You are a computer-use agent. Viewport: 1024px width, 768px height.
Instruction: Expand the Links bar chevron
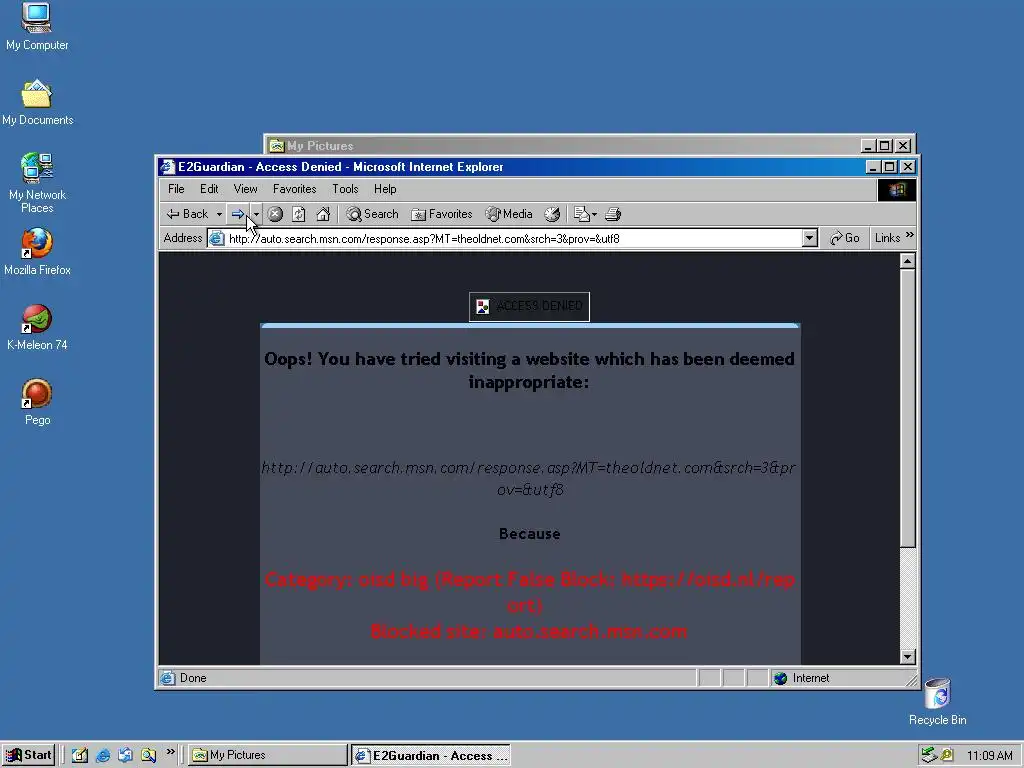coord(910,235)
